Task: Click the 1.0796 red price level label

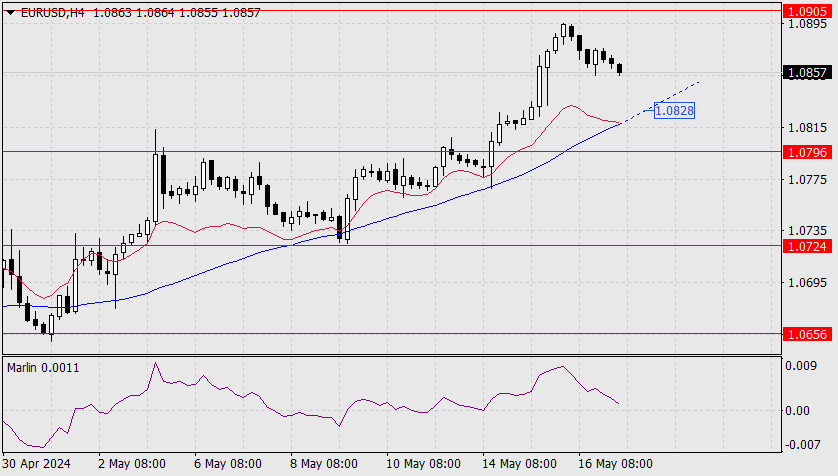Action: click(x=808, y=153)
